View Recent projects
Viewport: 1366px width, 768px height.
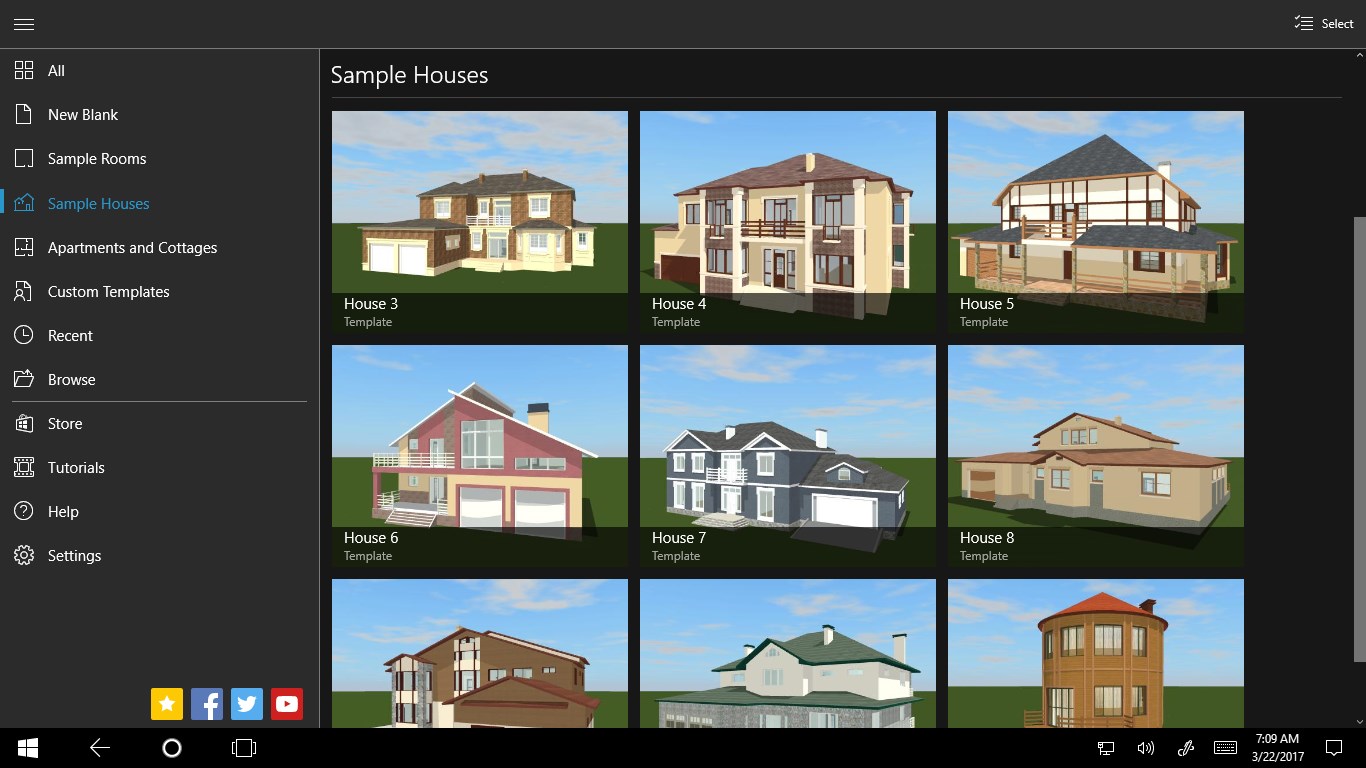[70, 335]
